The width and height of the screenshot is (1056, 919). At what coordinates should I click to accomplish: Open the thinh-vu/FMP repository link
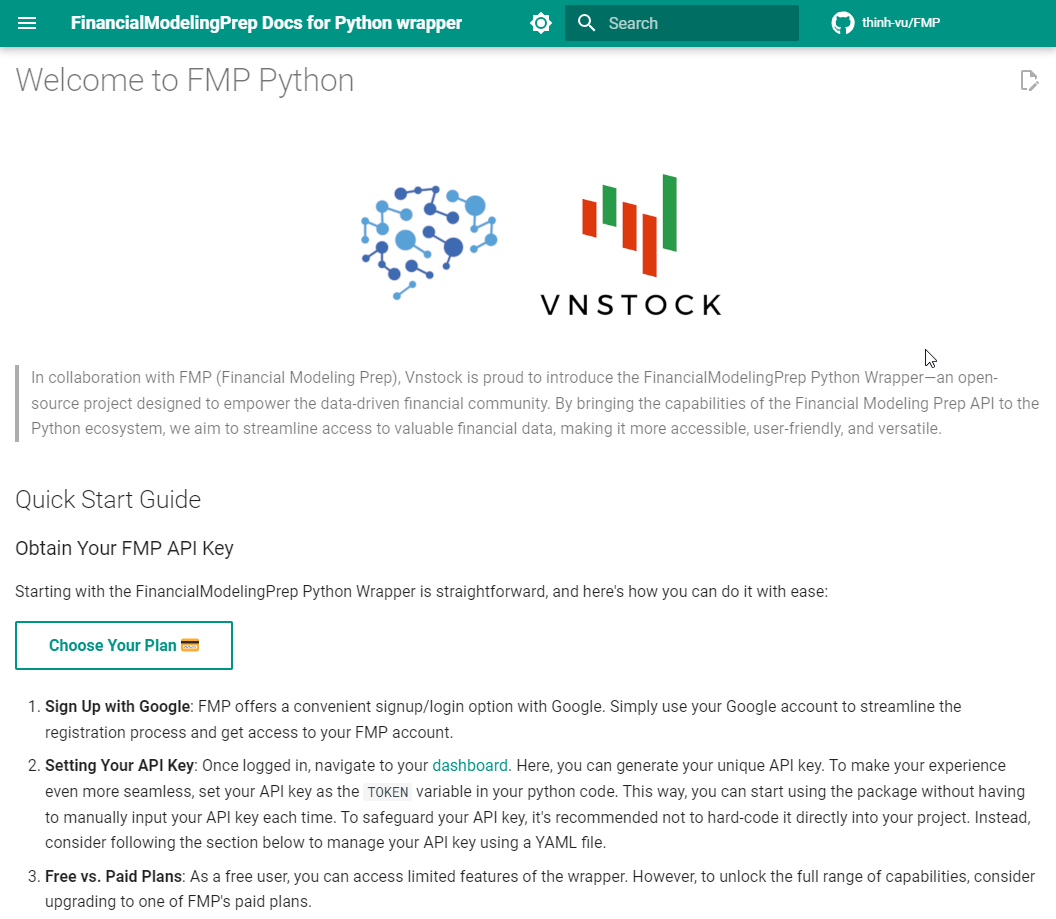tap(900, 23)
